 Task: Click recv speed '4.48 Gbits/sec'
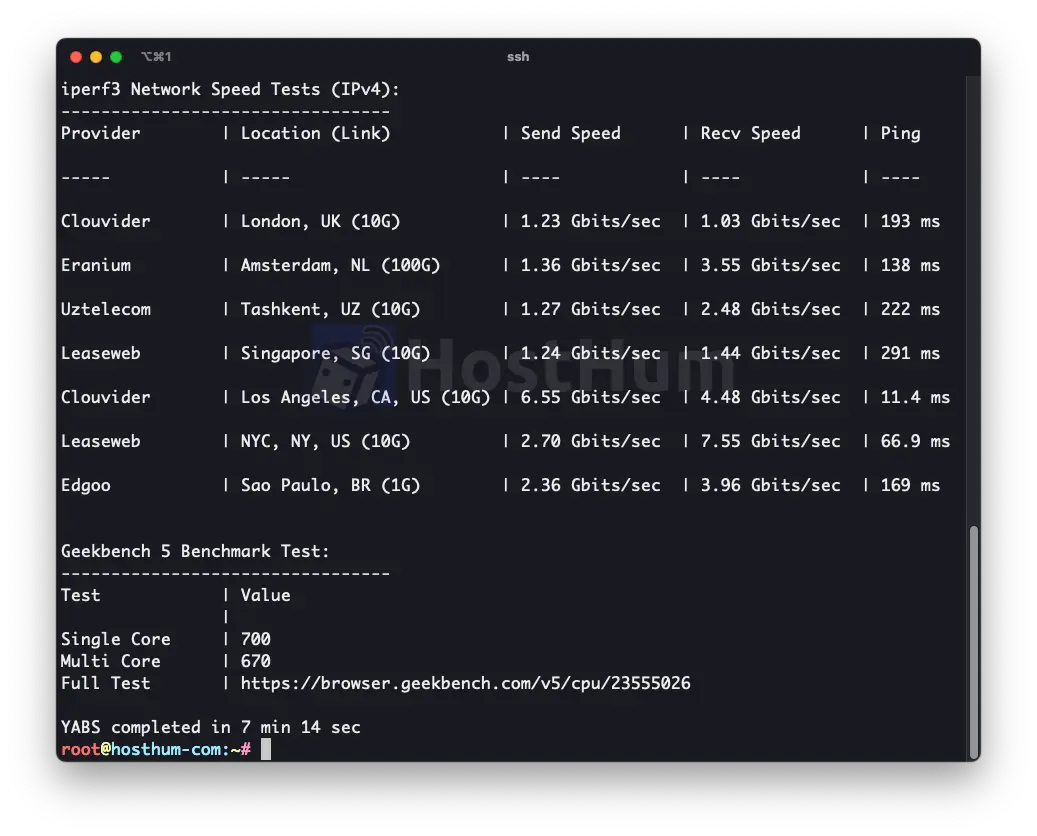[x=770, y=397]
